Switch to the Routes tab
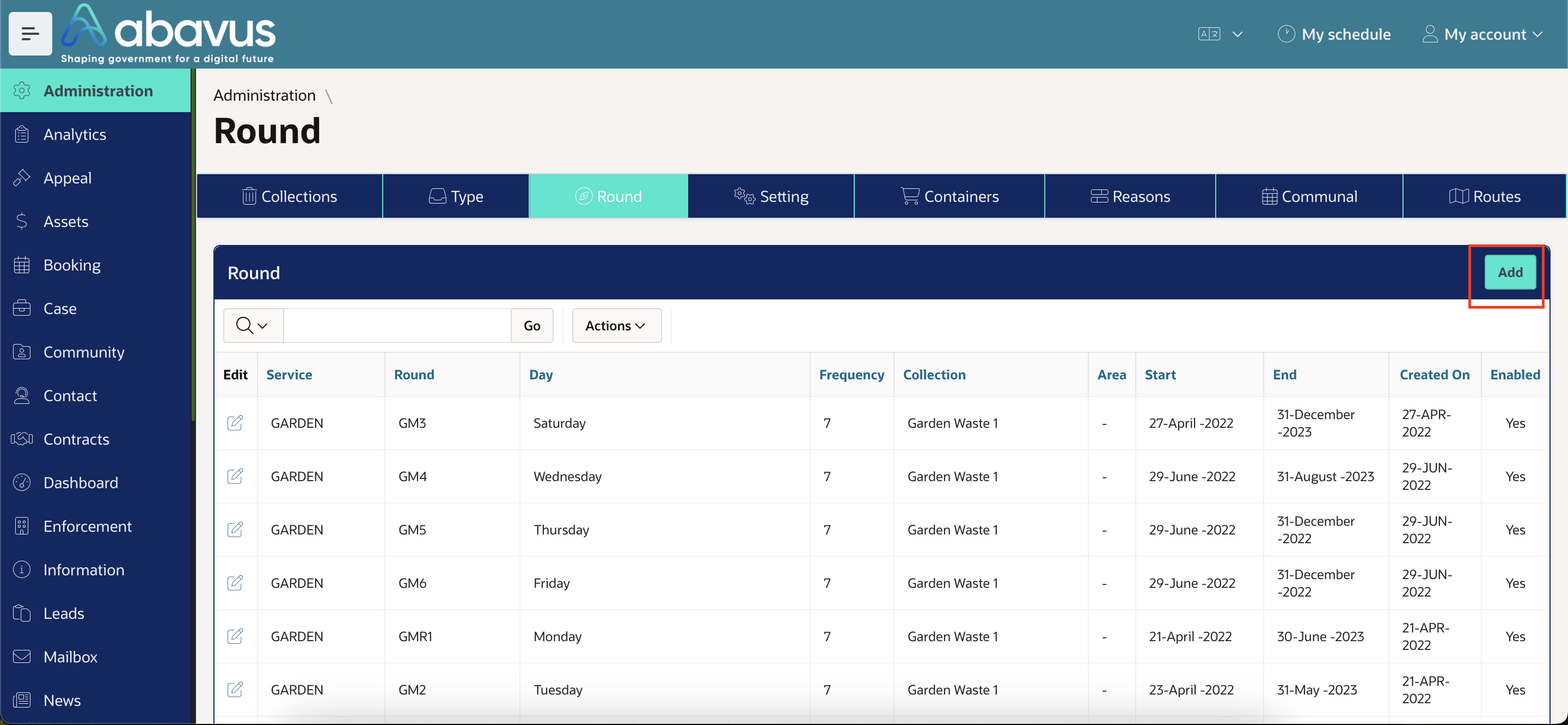Image resolution: width=1568 pixels, height=725 pixels. pyautogui.click(x=1485, y=196)
